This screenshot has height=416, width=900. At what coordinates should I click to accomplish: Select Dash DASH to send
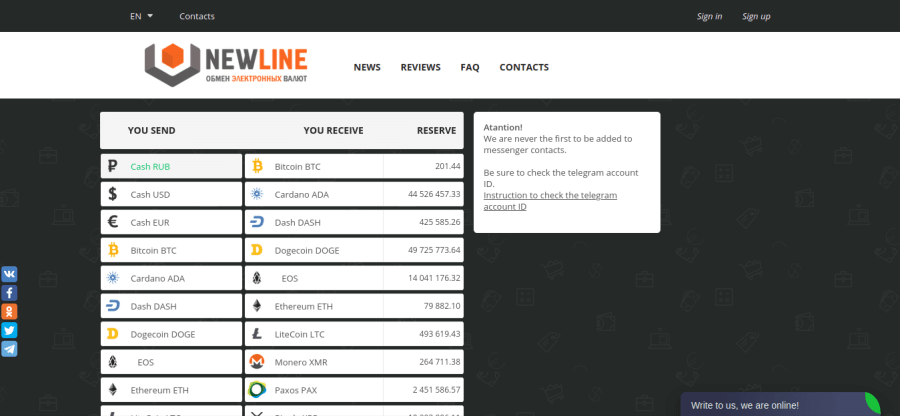[171, 306]
